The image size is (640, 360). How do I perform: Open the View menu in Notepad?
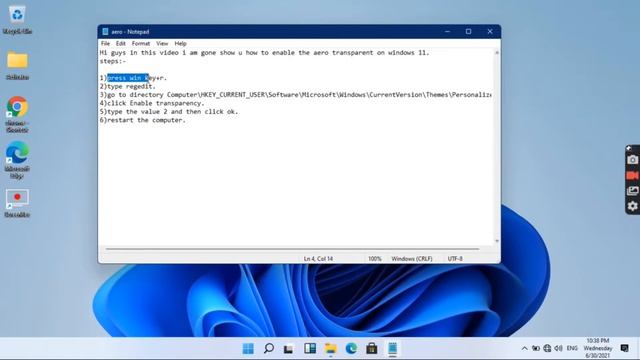tap(162, 43)
